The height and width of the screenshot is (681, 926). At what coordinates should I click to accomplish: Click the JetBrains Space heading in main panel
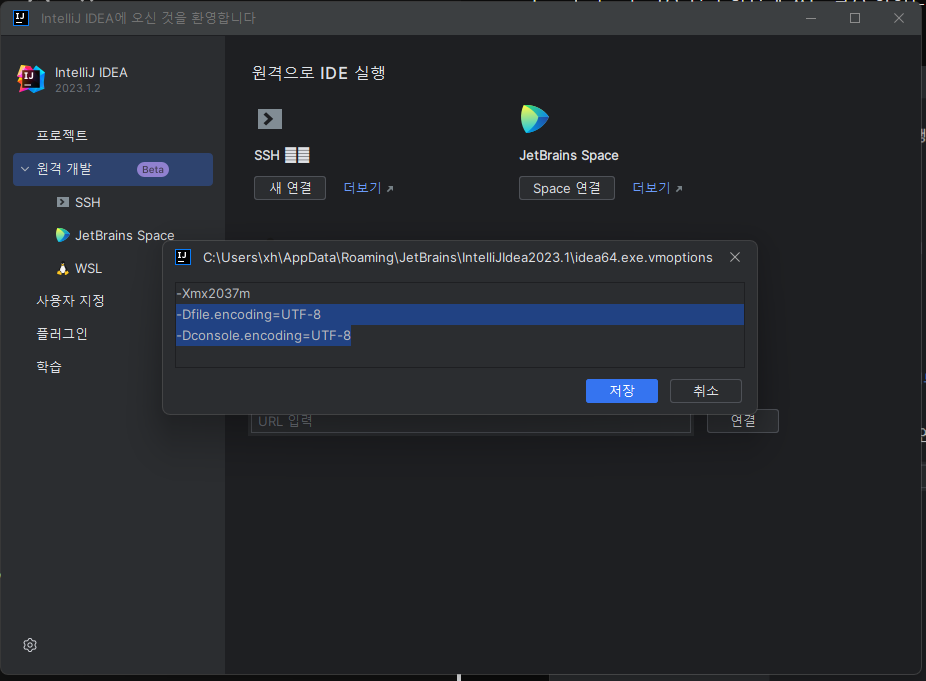[569, 155]
